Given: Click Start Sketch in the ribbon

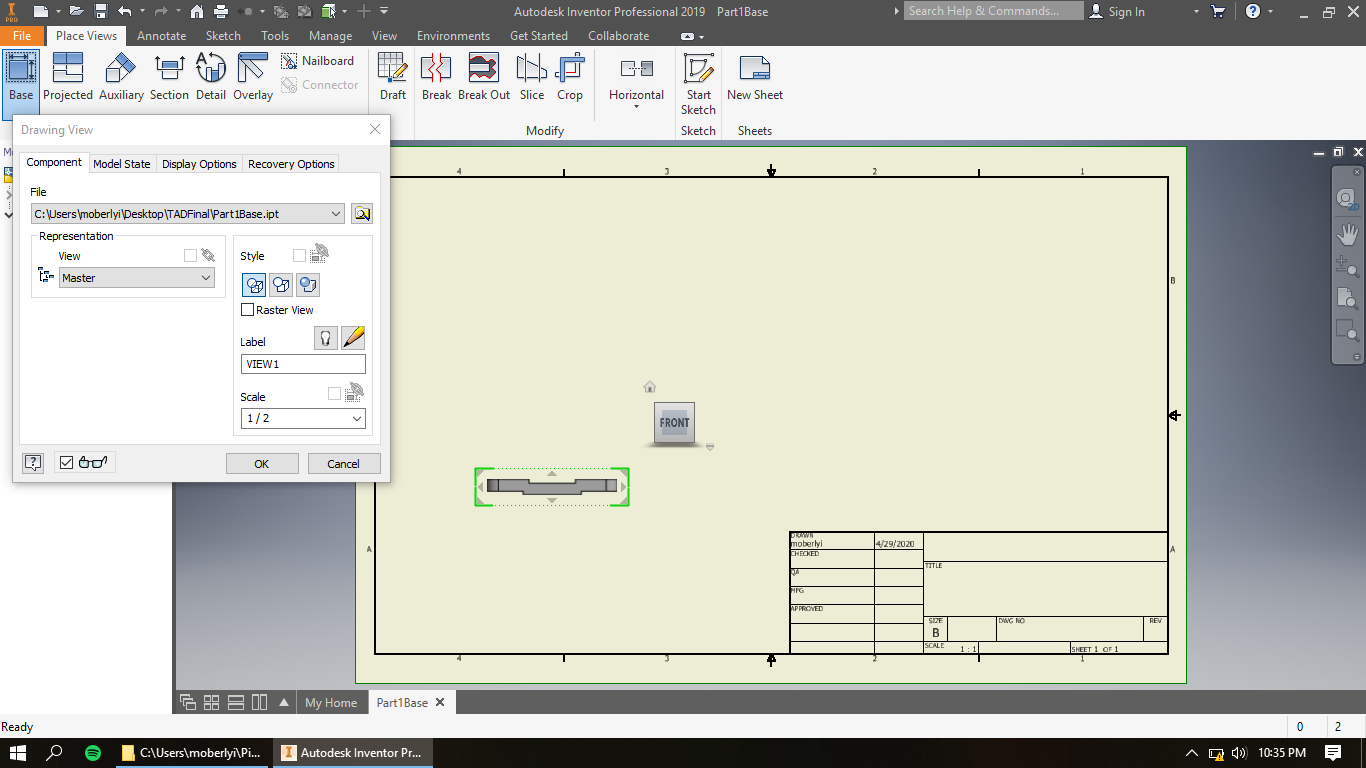Looking at the screenshot, I should (698, 84).
